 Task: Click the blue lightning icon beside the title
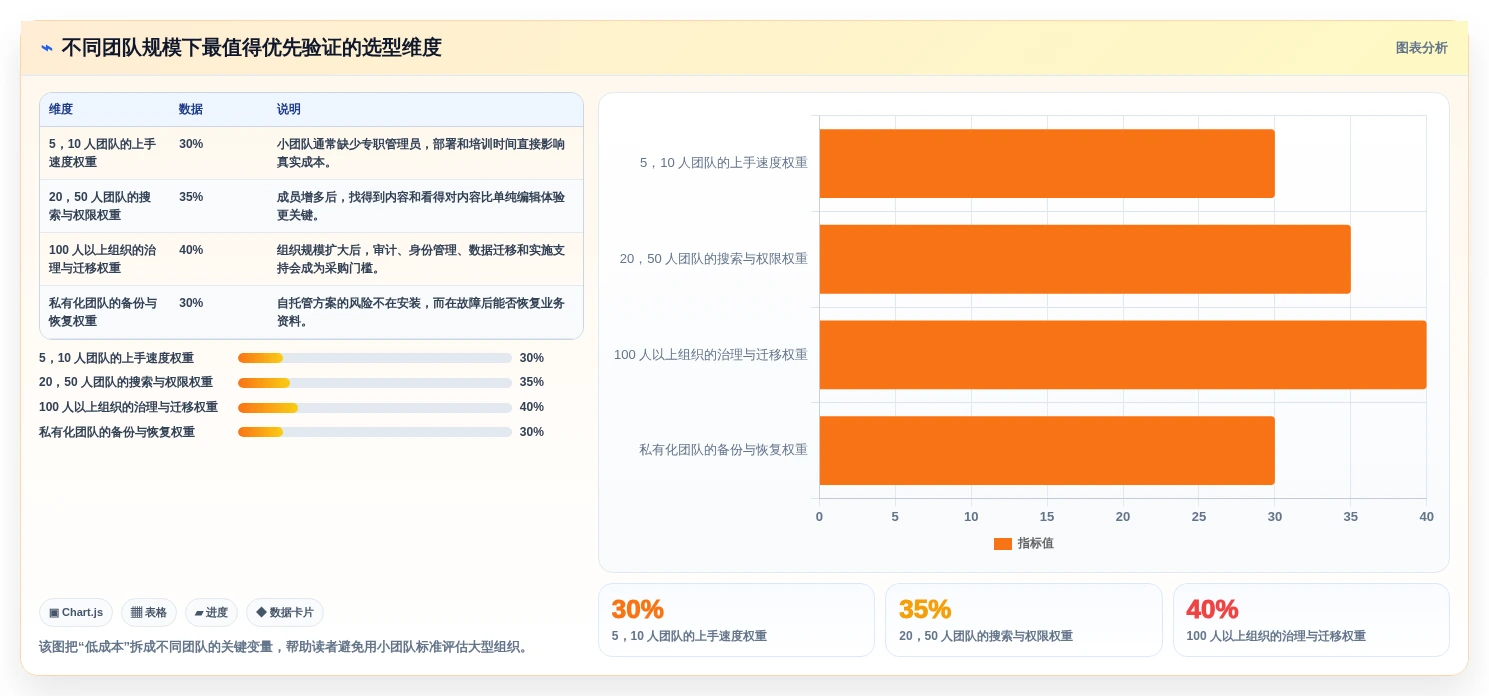click(47, 48)
